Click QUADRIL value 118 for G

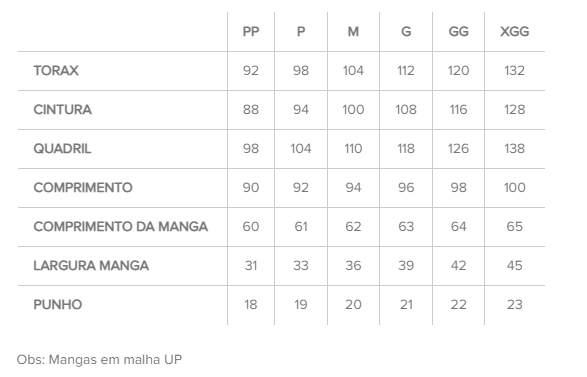(x=406, y=149)
